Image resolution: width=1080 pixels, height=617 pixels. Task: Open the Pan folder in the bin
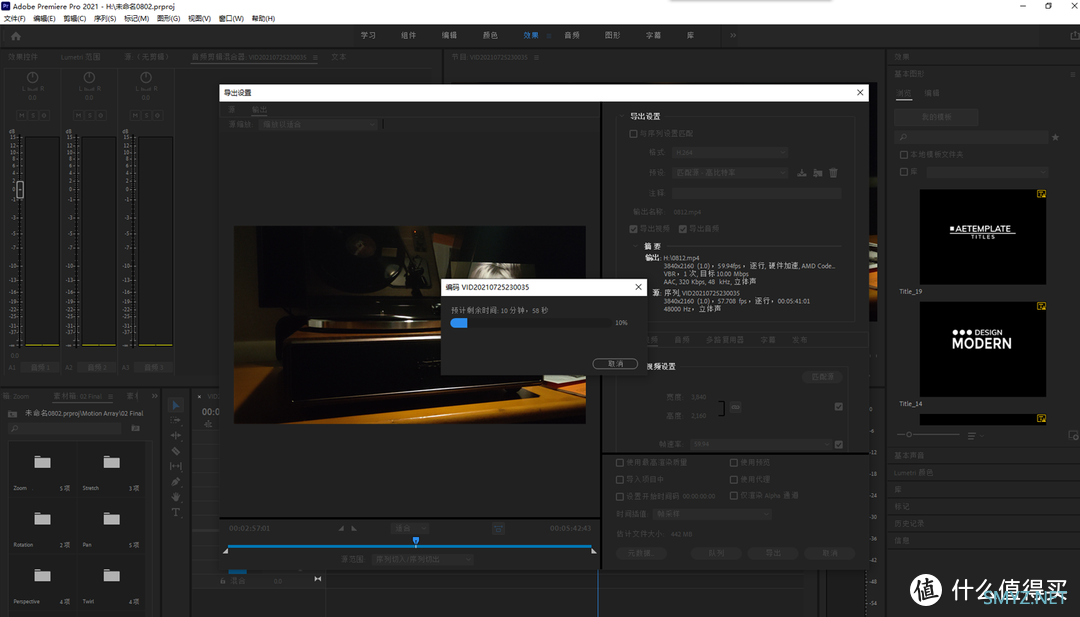coord(112,519)
